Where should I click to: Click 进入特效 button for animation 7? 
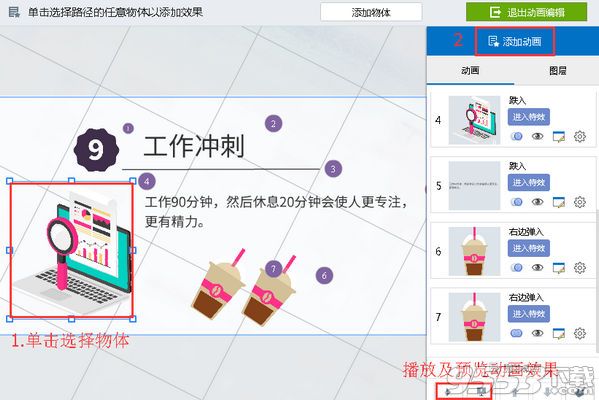(x=529, y=314)
